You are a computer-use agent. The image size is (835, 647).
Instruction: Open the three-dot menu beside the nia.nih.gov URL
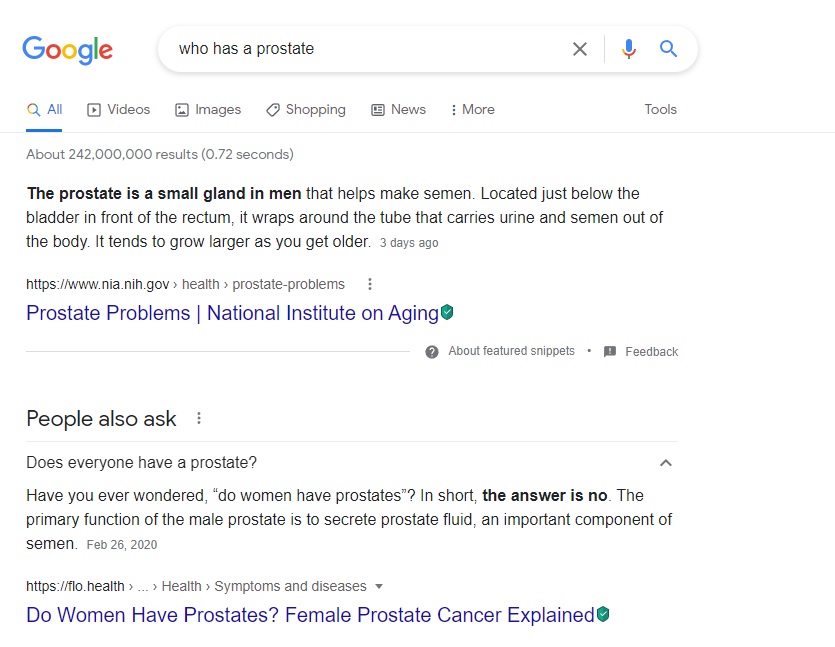point(370,284)
